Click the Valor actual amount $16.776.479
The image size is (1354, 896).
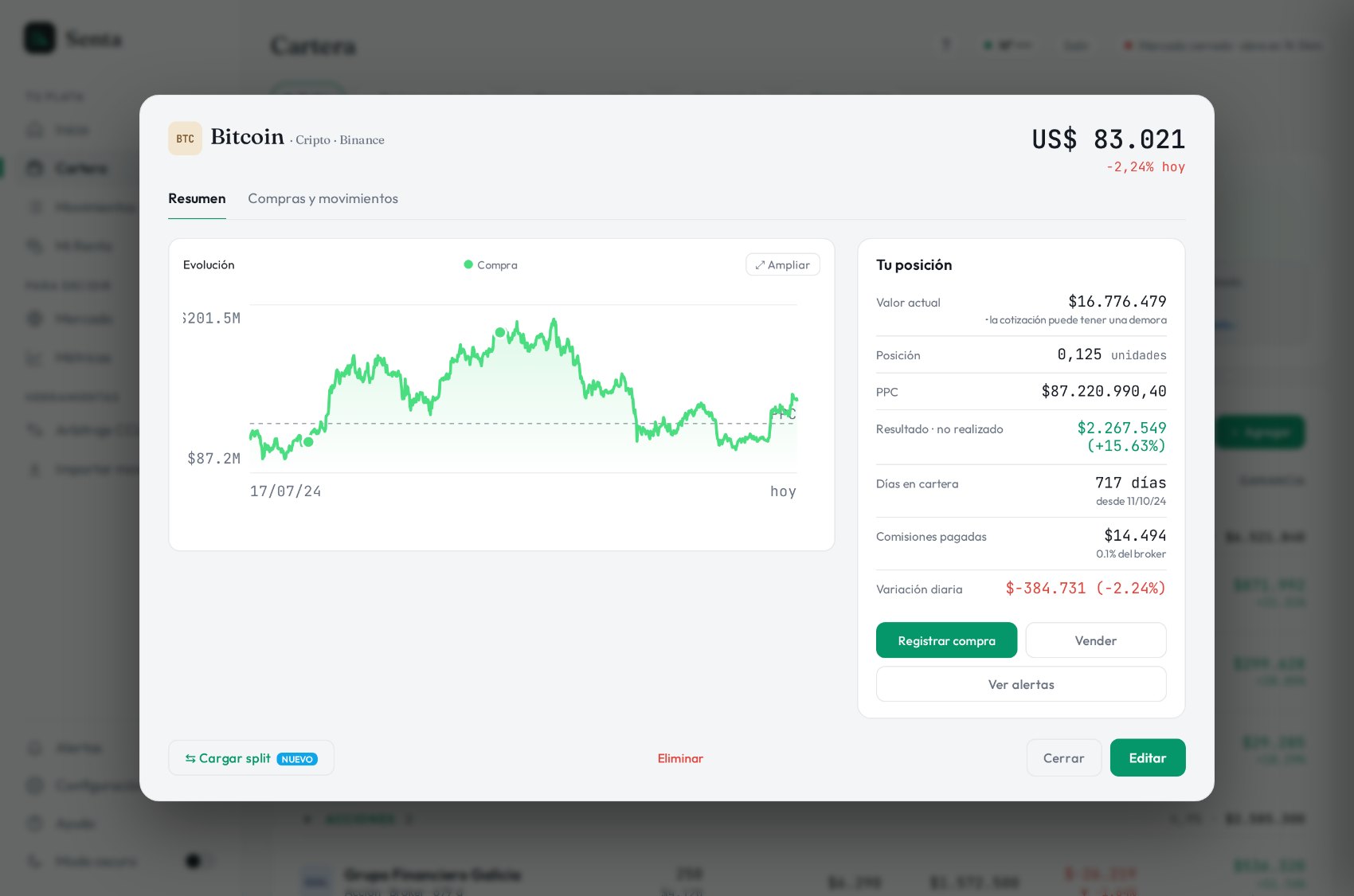(1117, 301)
